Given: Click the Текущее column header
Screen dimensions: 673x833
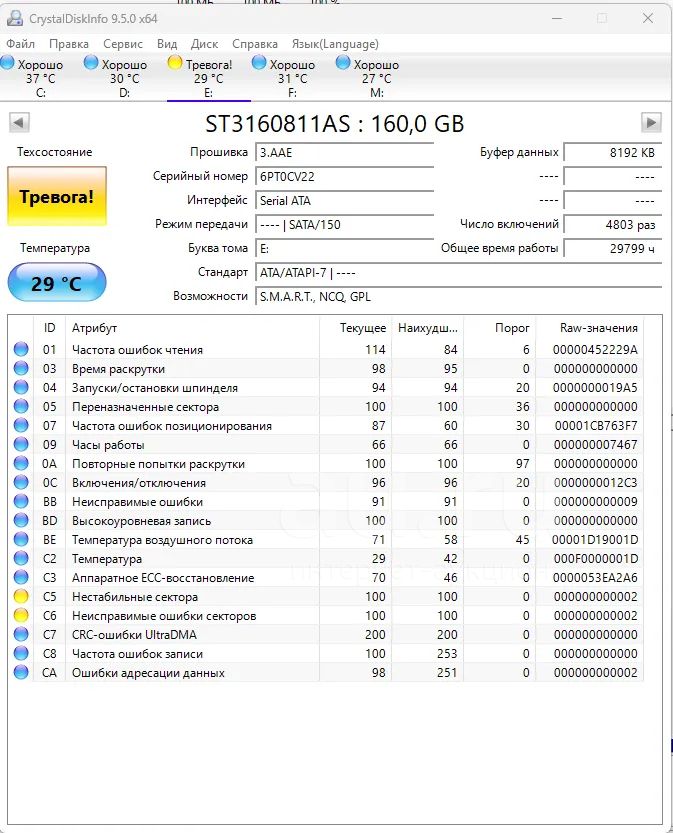Looking at the screenshot, I should click(x=355, y=328).
